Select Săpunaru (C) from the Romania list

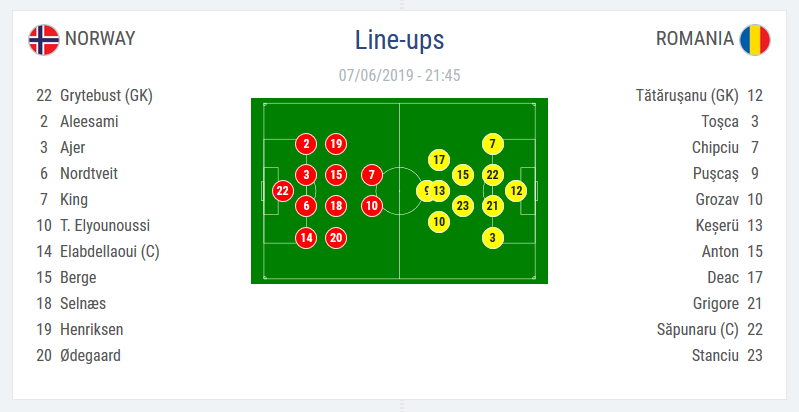699,329
